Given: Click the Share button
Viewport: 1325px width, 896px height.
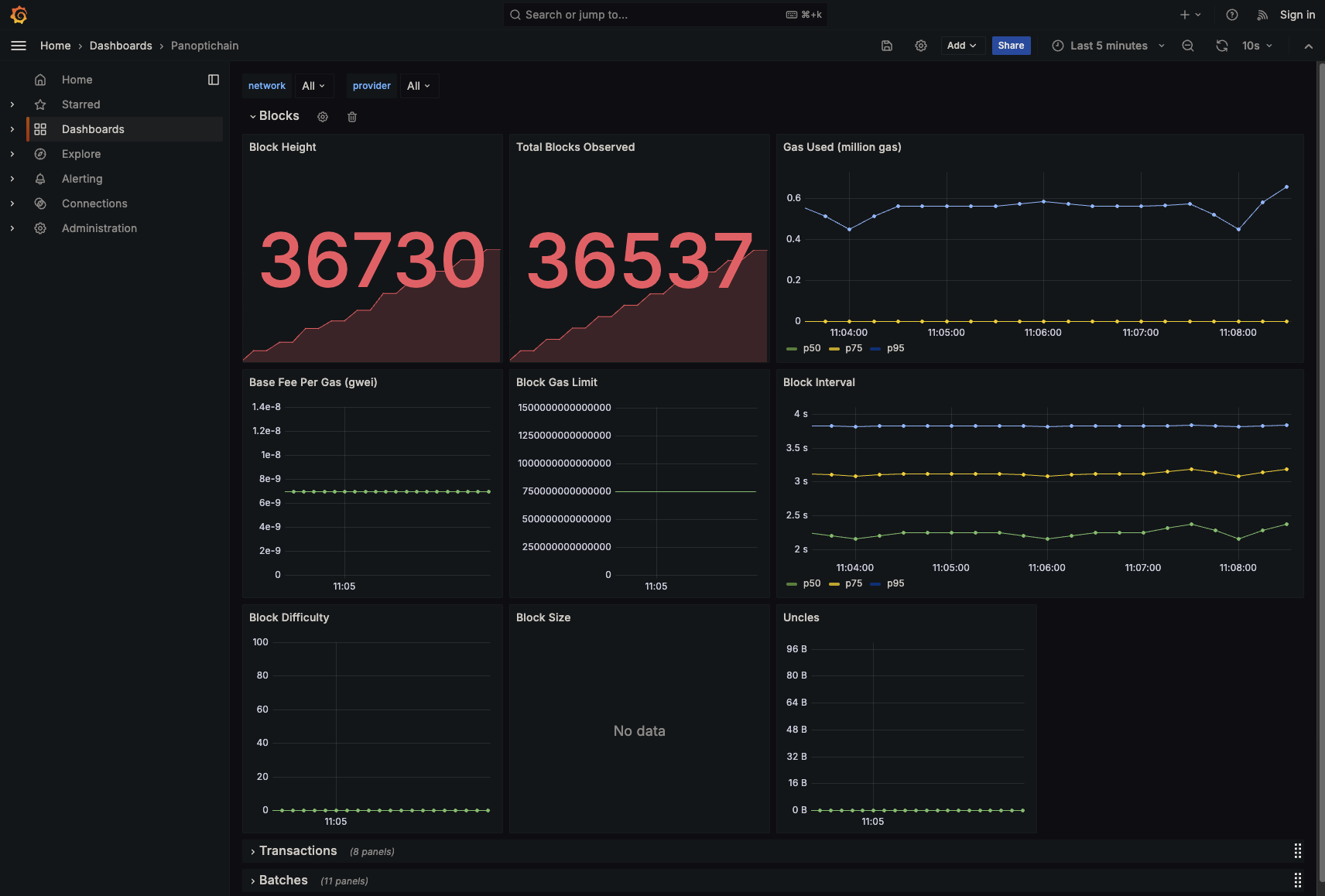Looking at the screenshot, I should (1011, 46).
